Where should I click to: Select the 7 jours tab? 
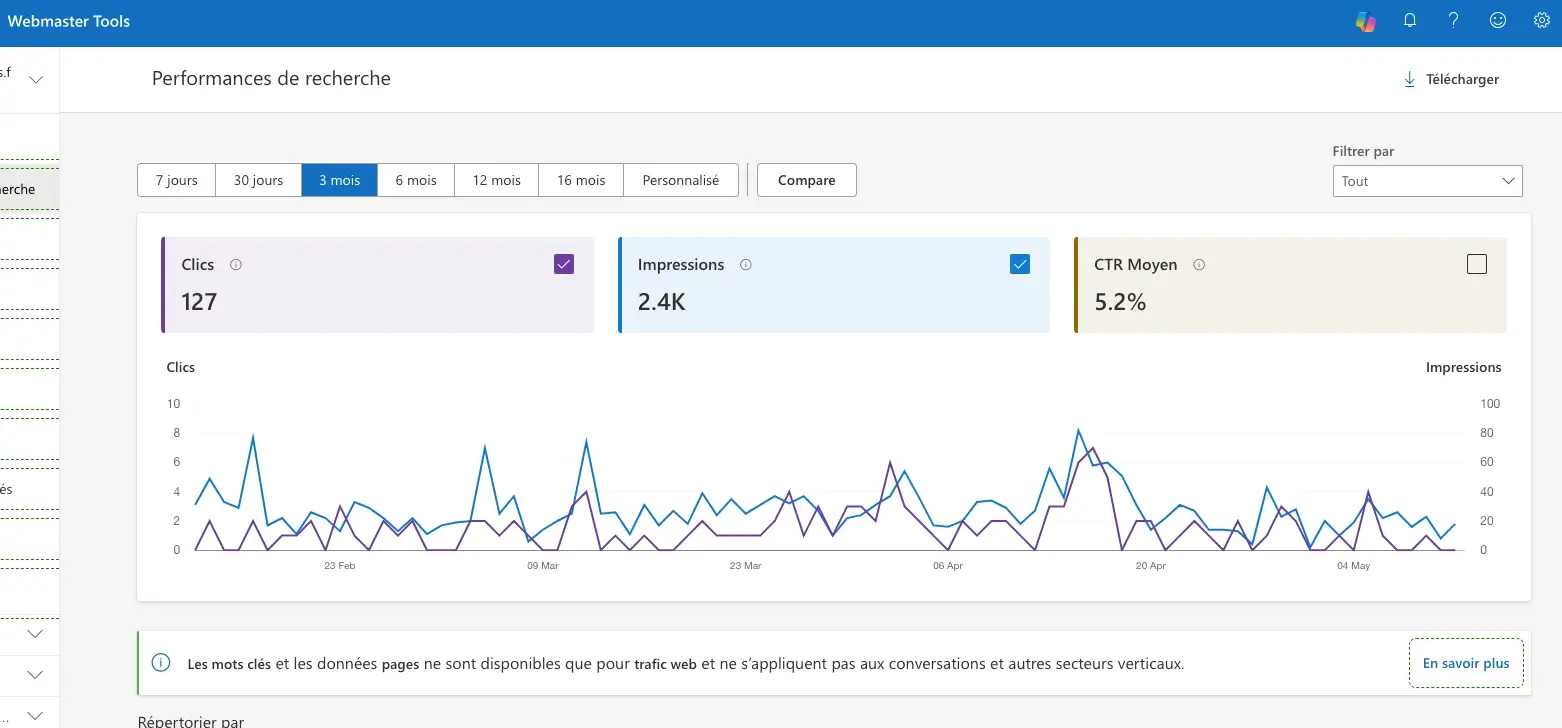[x=177, y=180]
